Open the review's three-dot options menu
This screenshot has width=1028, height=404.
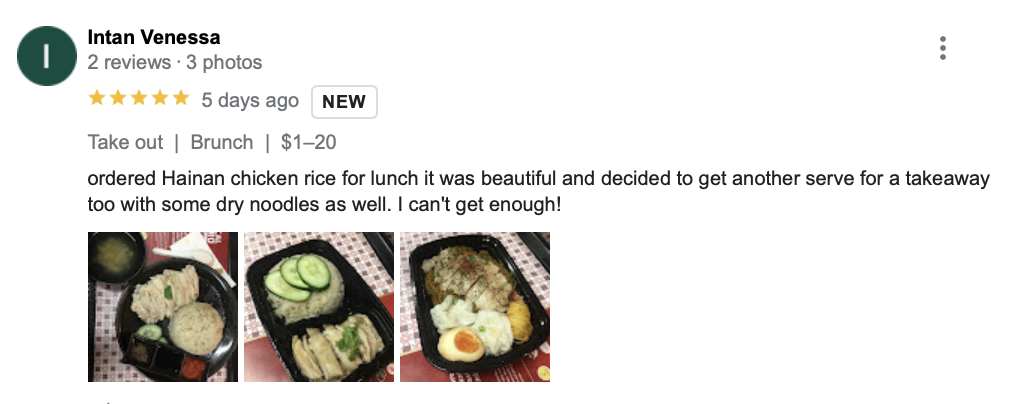942,48
